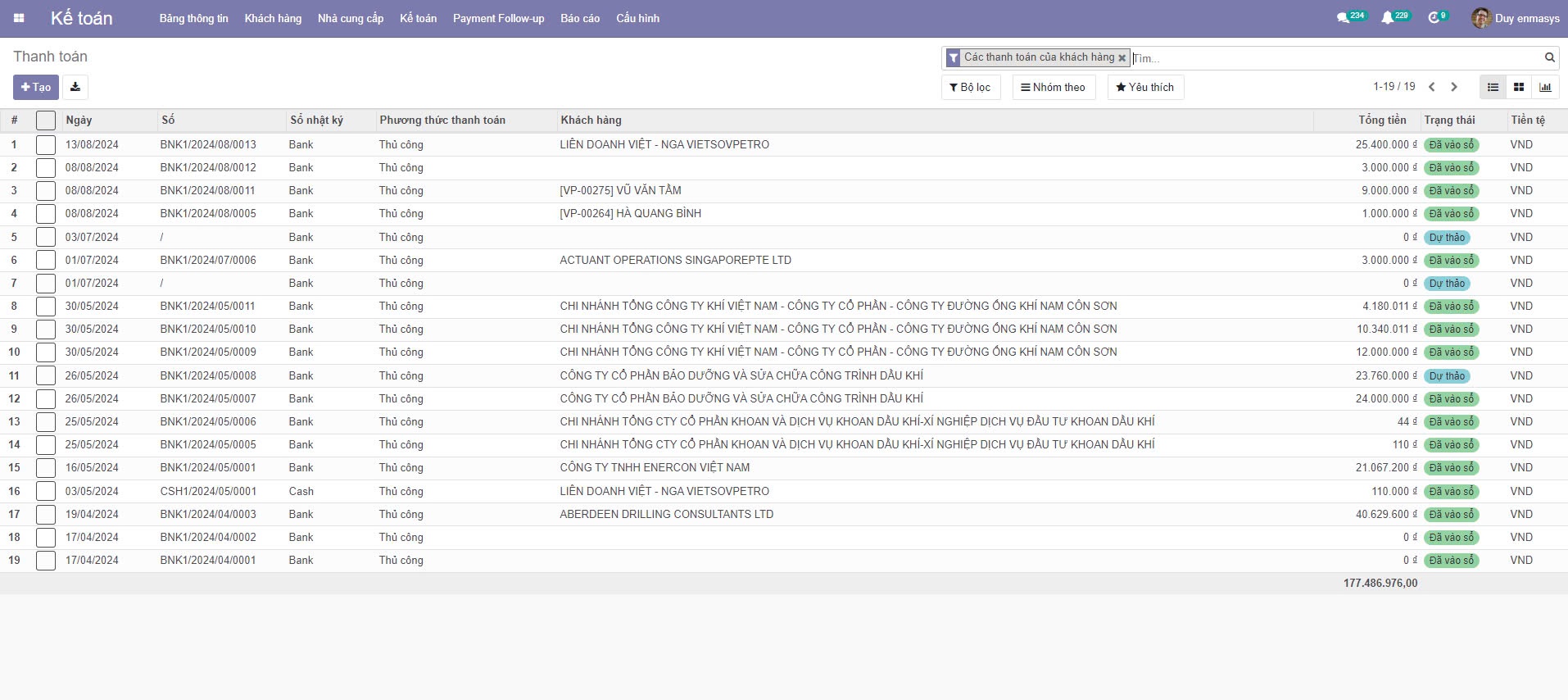Tick checkbox for row CSH1/2024/05/0001
The height and width of the screenshot is (700, 1568).
[x=46, y=492]
